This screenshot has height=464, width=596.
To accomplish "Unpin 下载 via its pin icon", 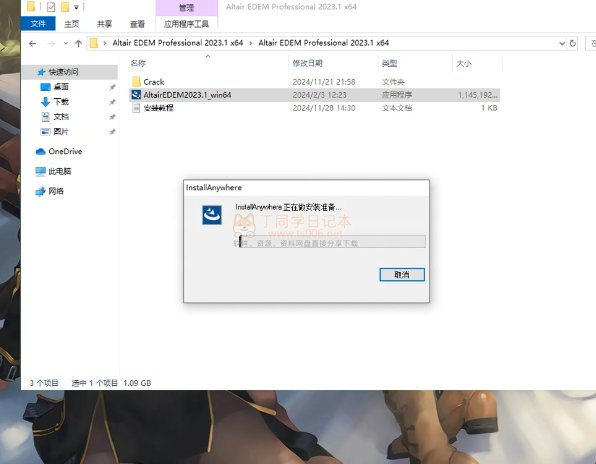I will 112,102.
